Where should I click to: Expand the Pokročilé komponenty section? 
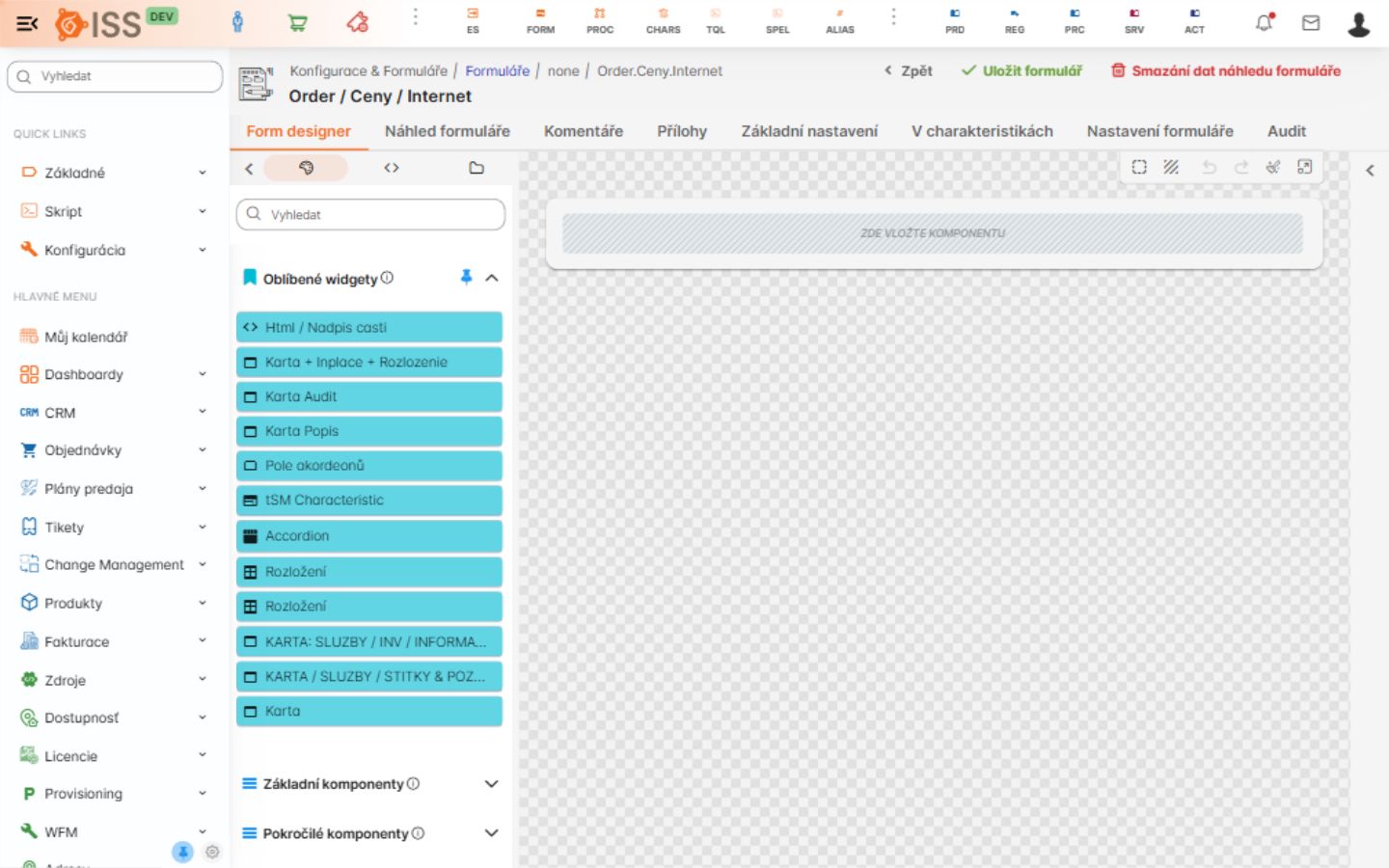point(492,833)
